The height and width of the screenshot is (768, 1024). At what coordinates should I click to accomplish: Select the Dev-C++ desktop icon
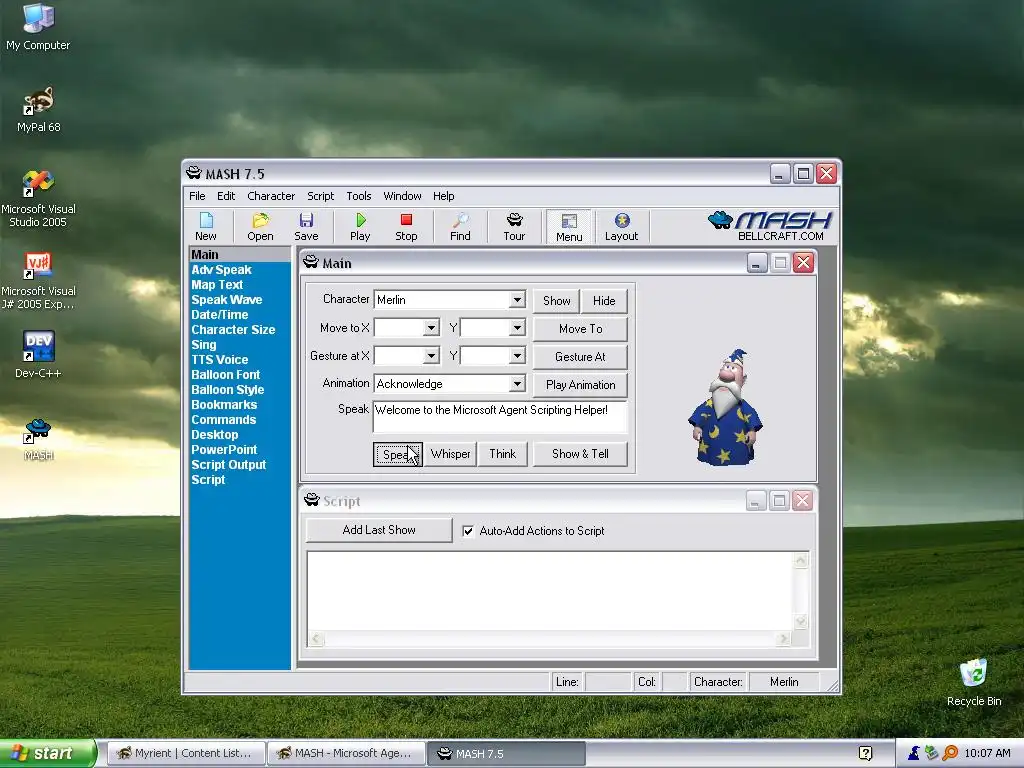point(38,354)
